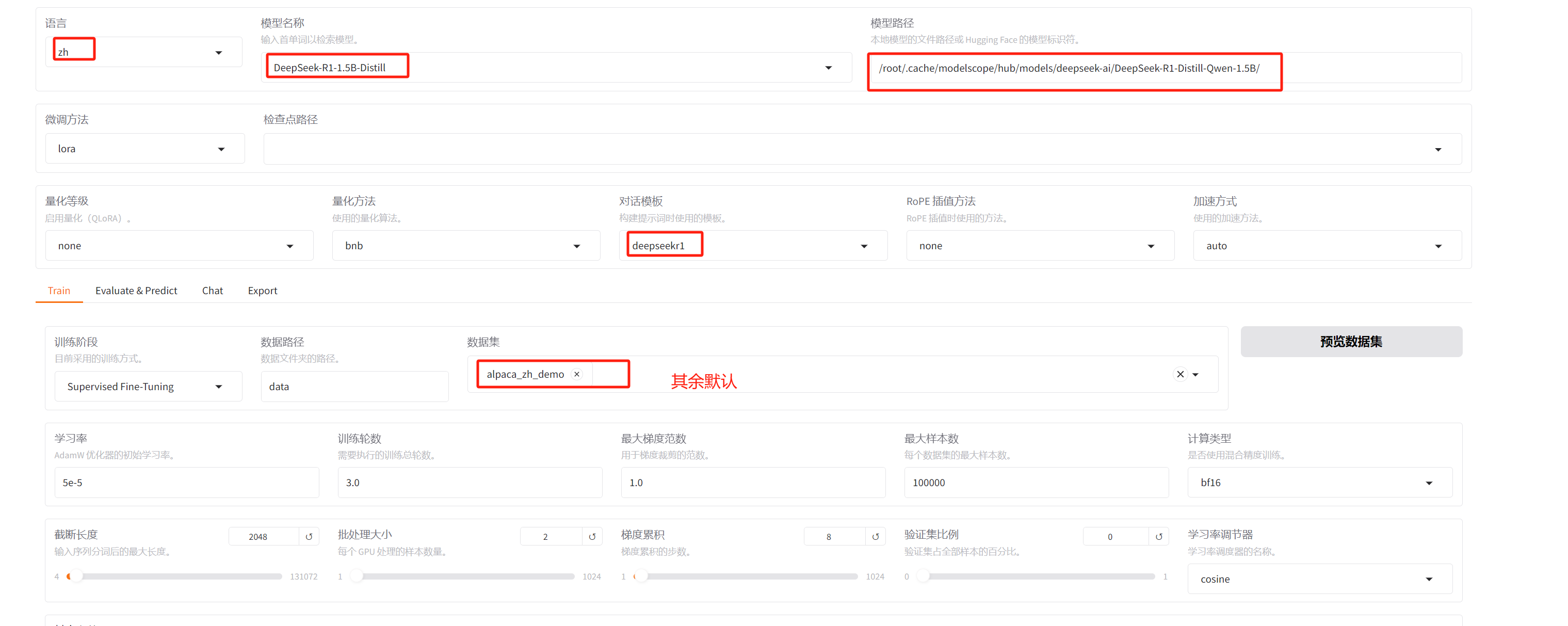1568x626 pixels.
Task: Expand the cosine learning rate scheduler (学习率调节器) dropdown
Action: (1429, 579)
